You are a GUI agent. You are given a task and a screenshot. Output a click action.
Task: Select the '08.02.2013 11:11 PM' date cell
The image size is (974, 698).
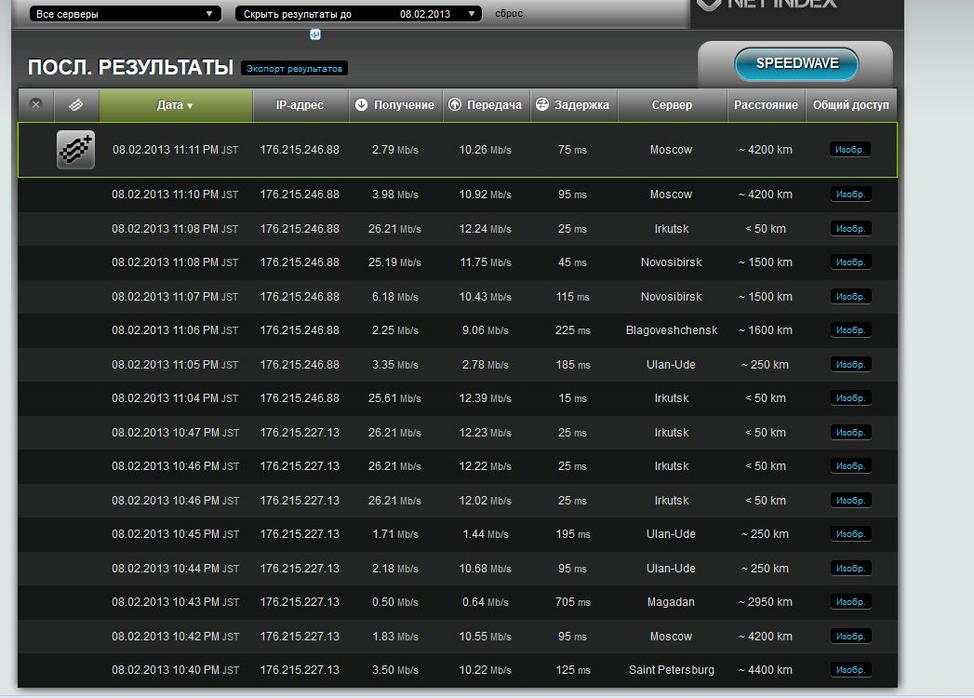point(175,150)
